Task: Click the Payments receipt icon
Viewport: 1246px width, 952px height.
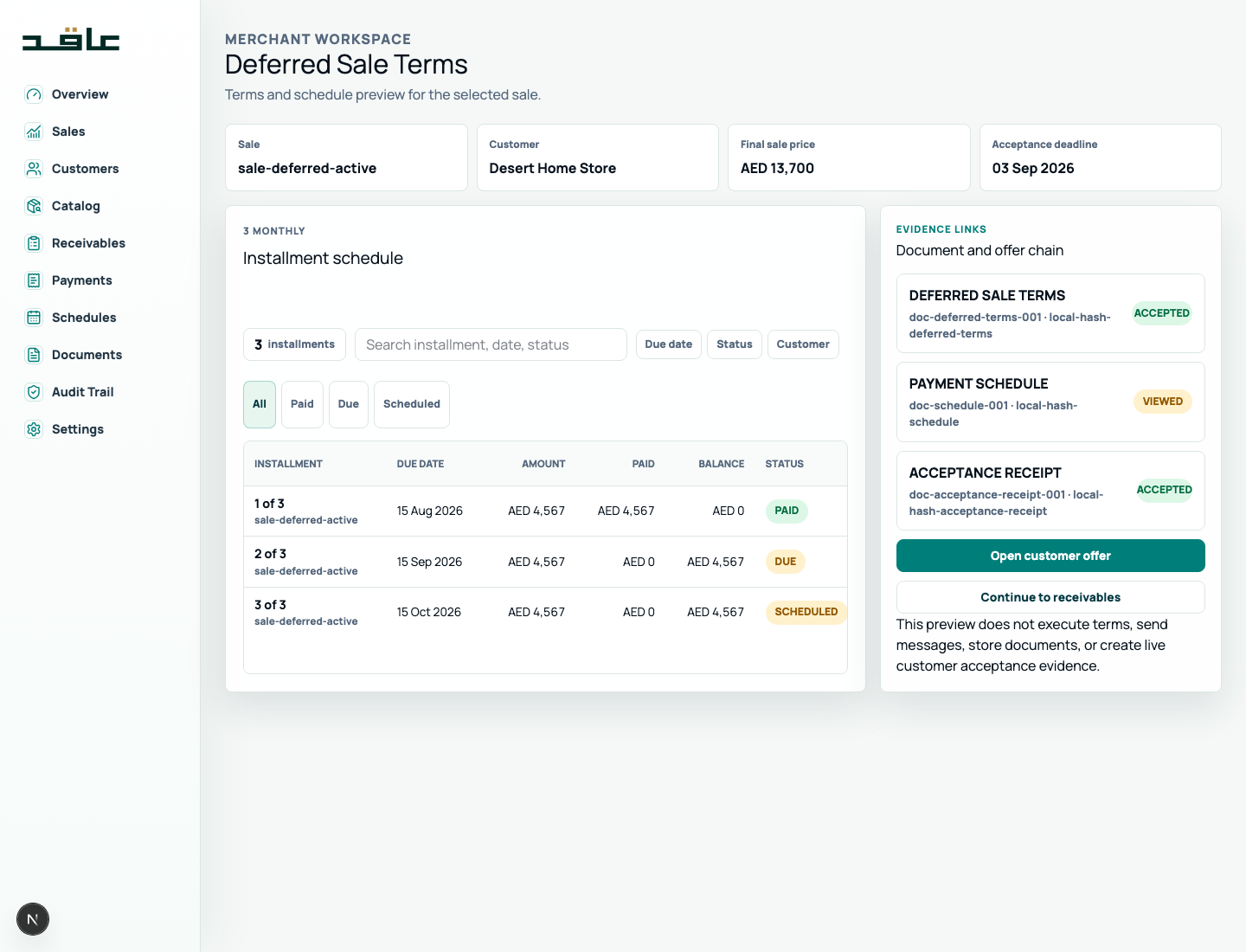Action: coord(34,280)
